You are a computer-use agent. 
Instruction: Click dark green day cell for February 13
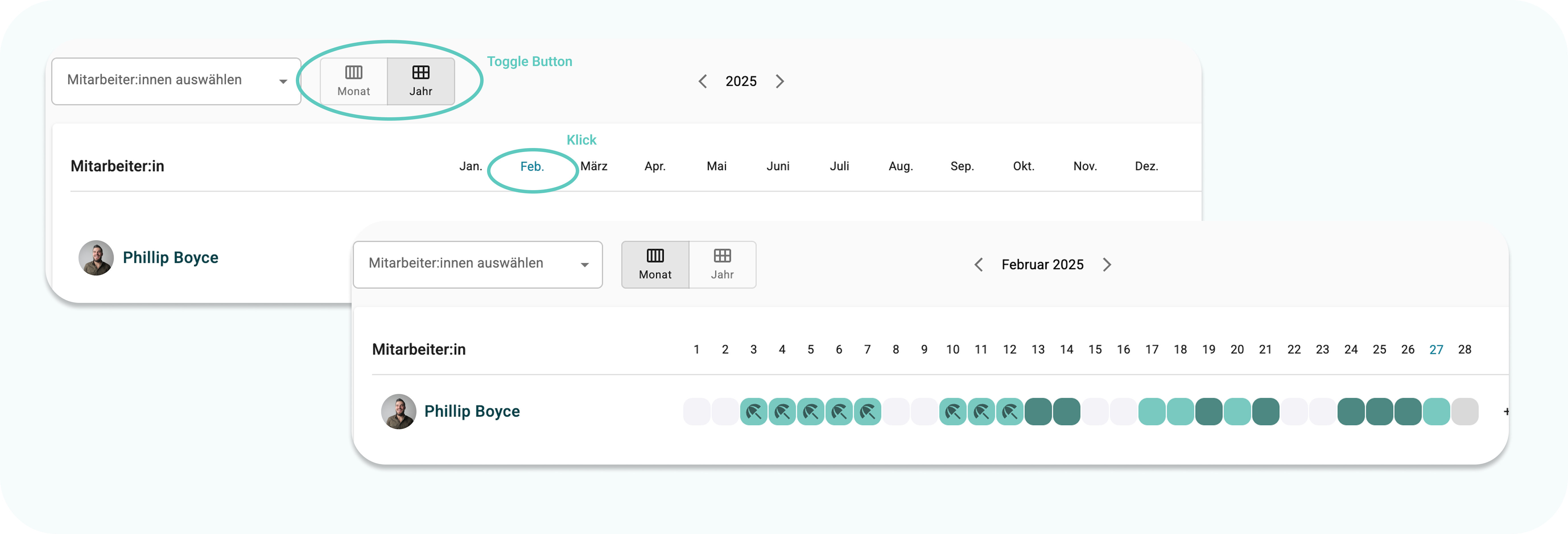(1038, 412)
